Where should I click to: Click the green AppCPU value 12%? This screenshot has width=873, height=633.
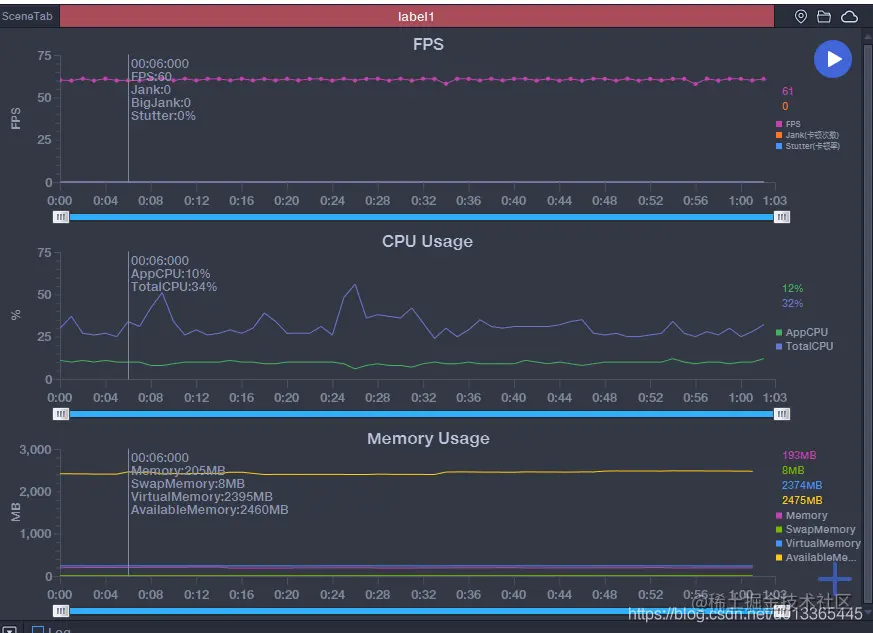coord(792,288)
